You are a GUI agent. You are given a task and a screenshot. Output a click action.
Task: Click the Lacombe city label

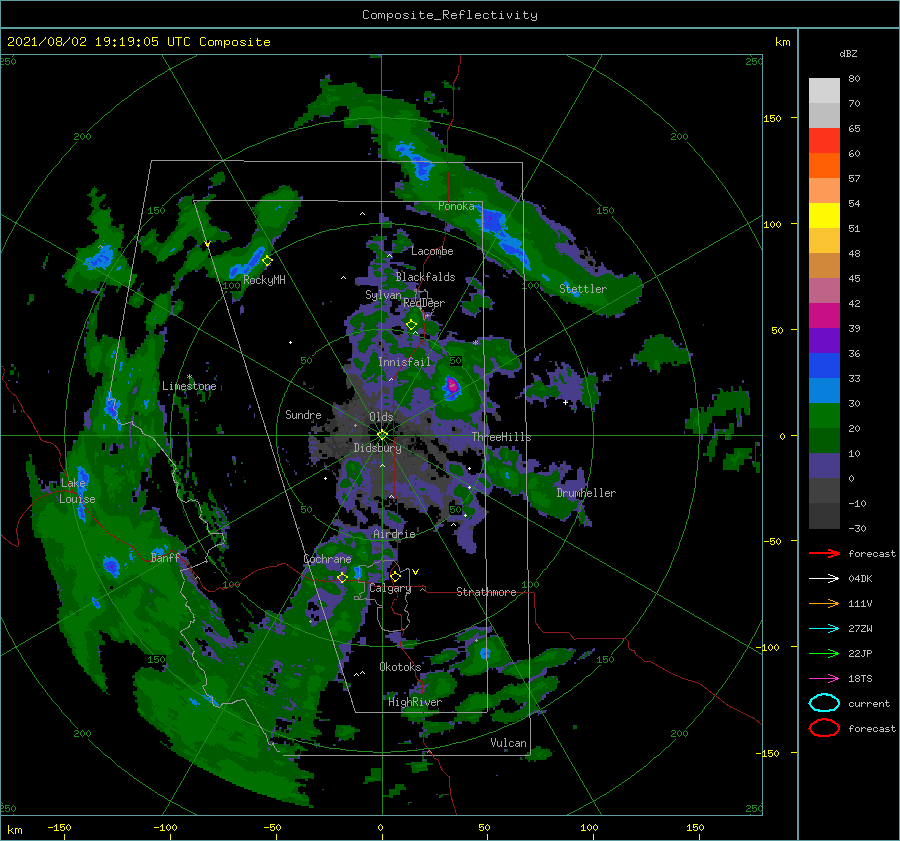pos(432,251)
